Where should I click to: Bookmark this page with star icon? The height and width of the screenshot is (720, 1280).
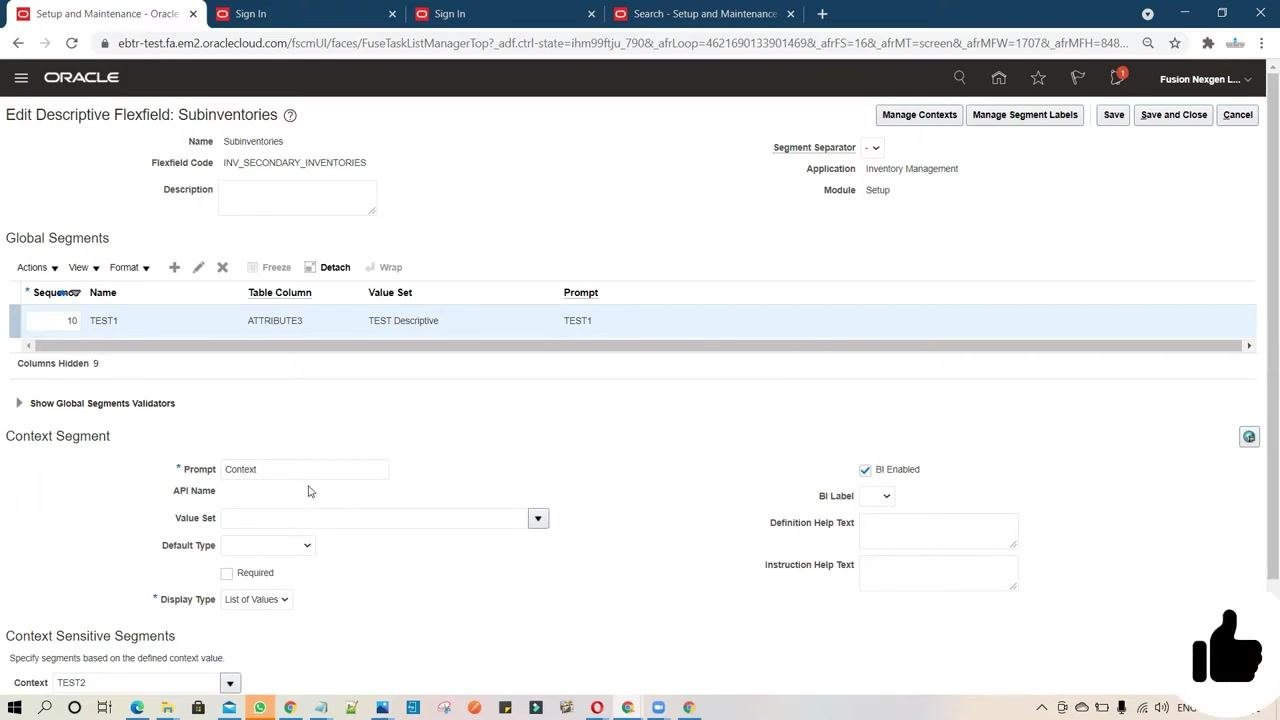click(x=1175, y=43)
